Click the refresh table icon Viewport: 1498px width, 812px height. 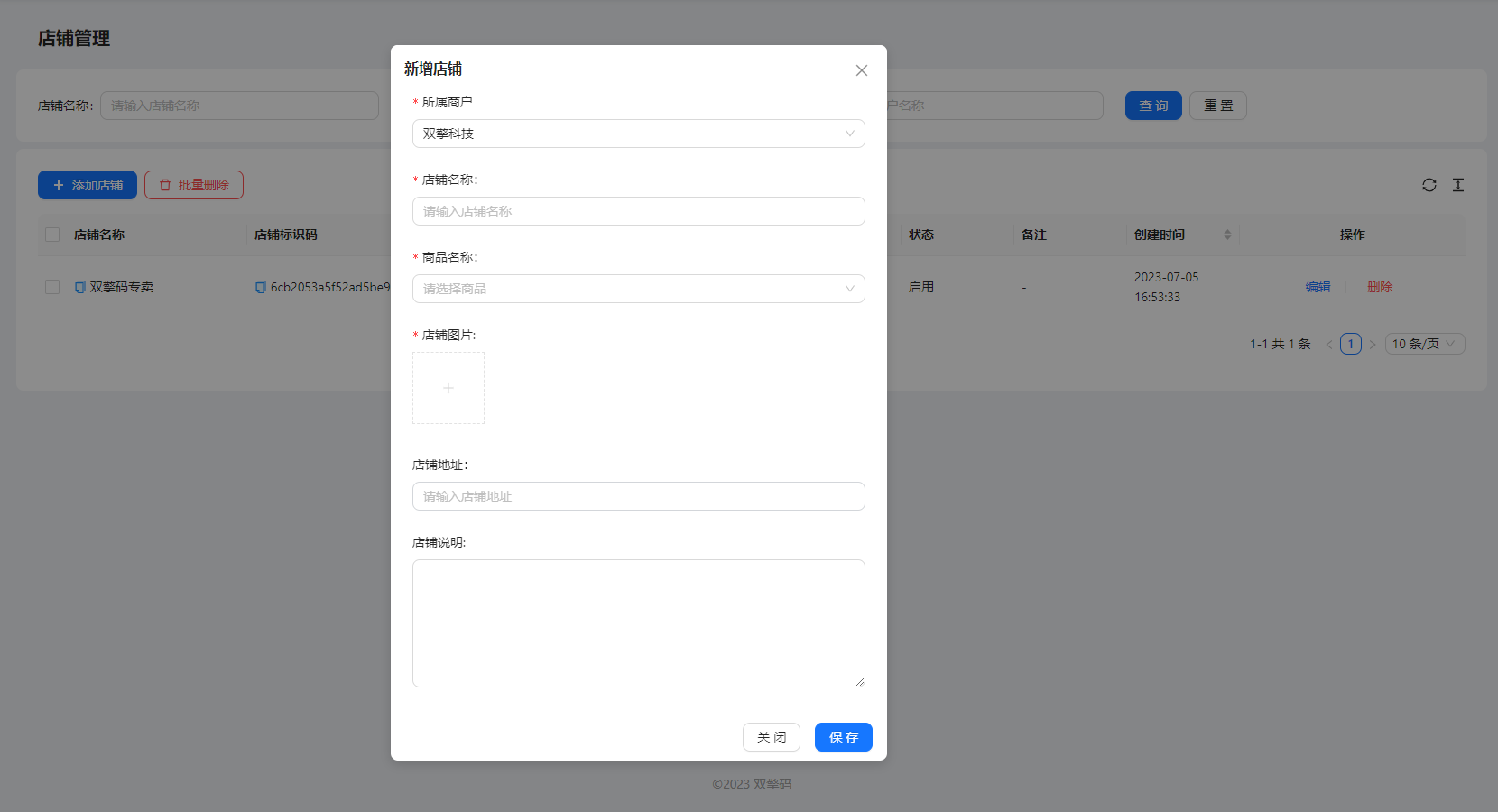[x=1429, y=185]
